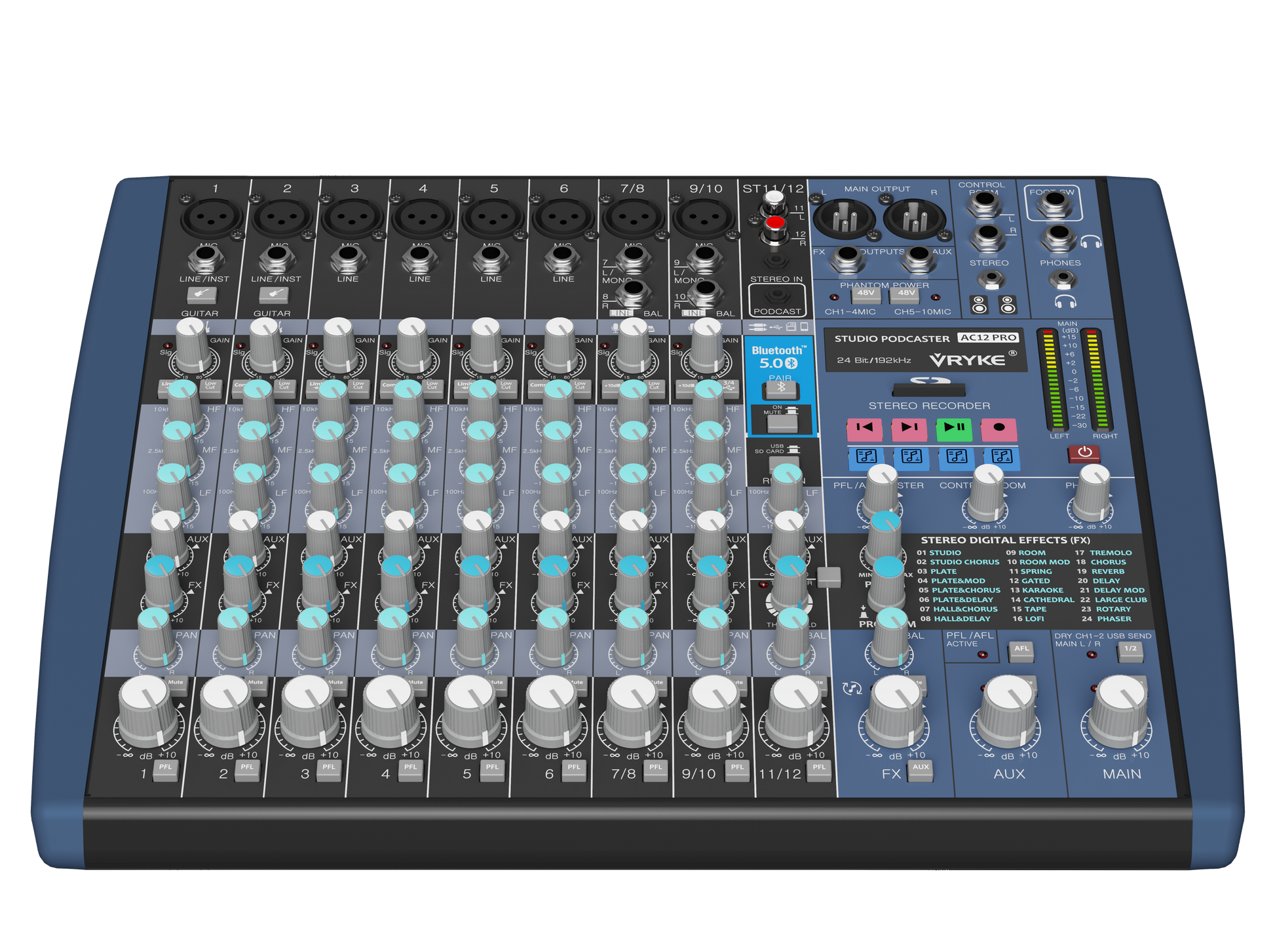Push the Bluetooth PAIR button

pos(780,390)
